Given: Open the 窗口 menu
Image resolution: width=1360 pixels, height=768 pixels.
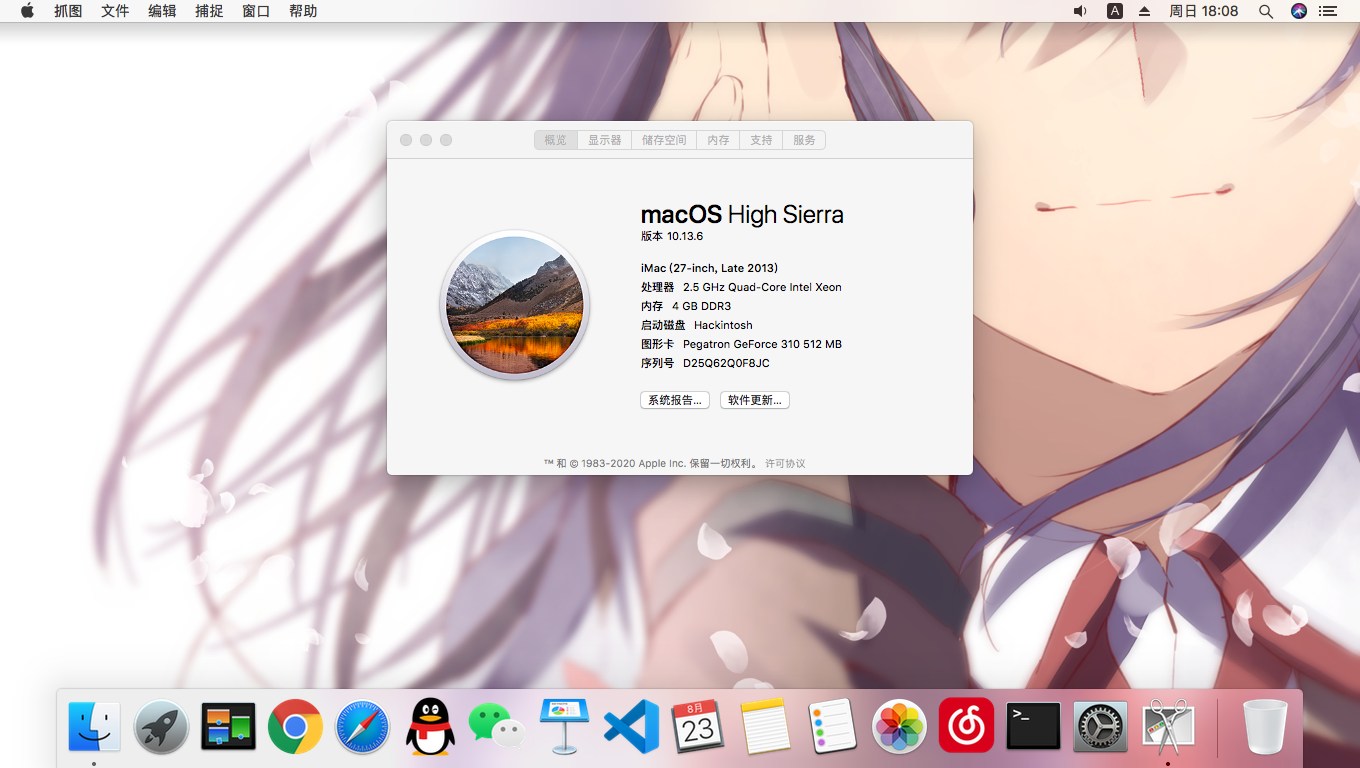Looking at the screenshot, I should click(x=256, y=11).
